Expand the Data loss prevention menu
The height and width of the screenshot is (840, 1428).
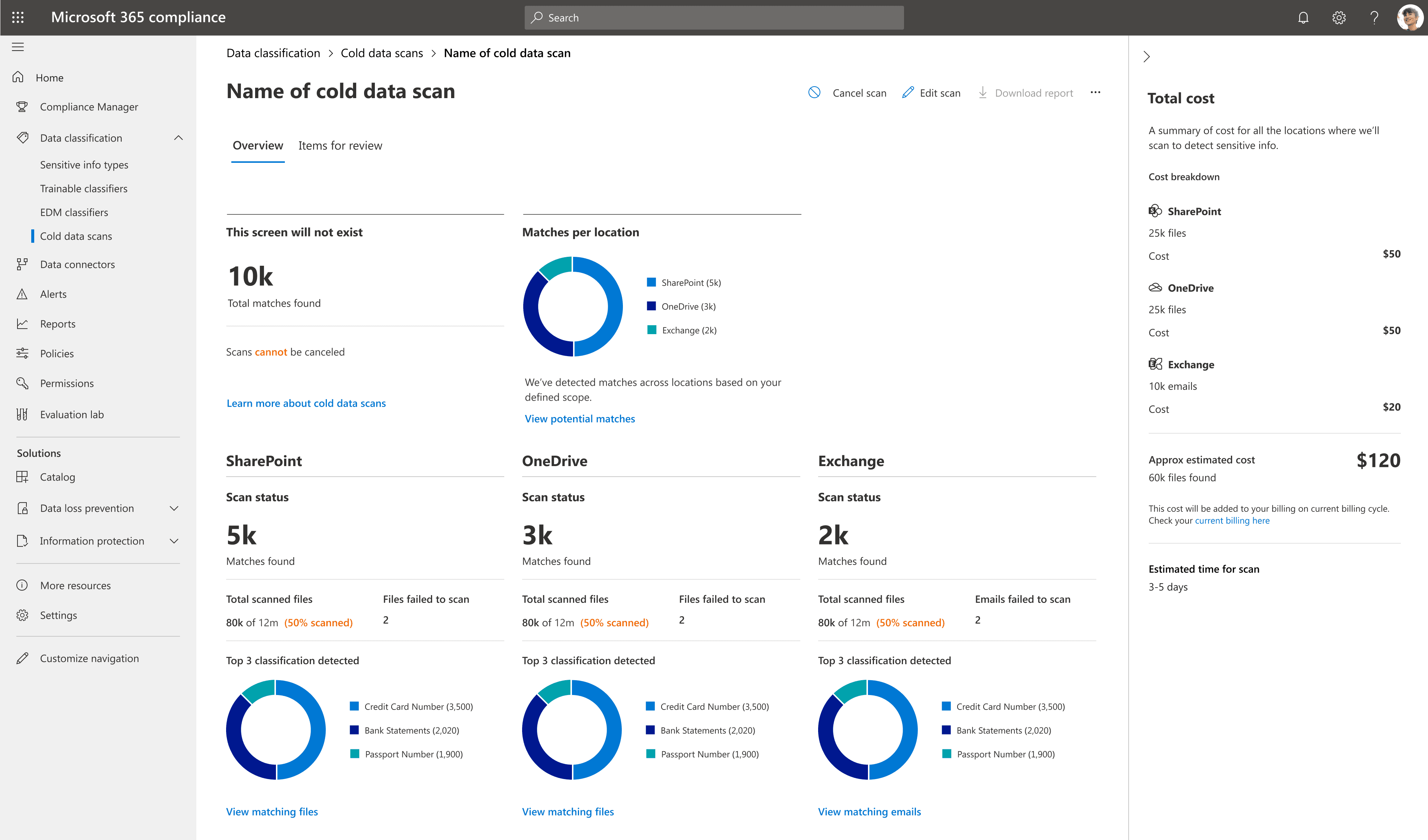click(x=174, y=508)
